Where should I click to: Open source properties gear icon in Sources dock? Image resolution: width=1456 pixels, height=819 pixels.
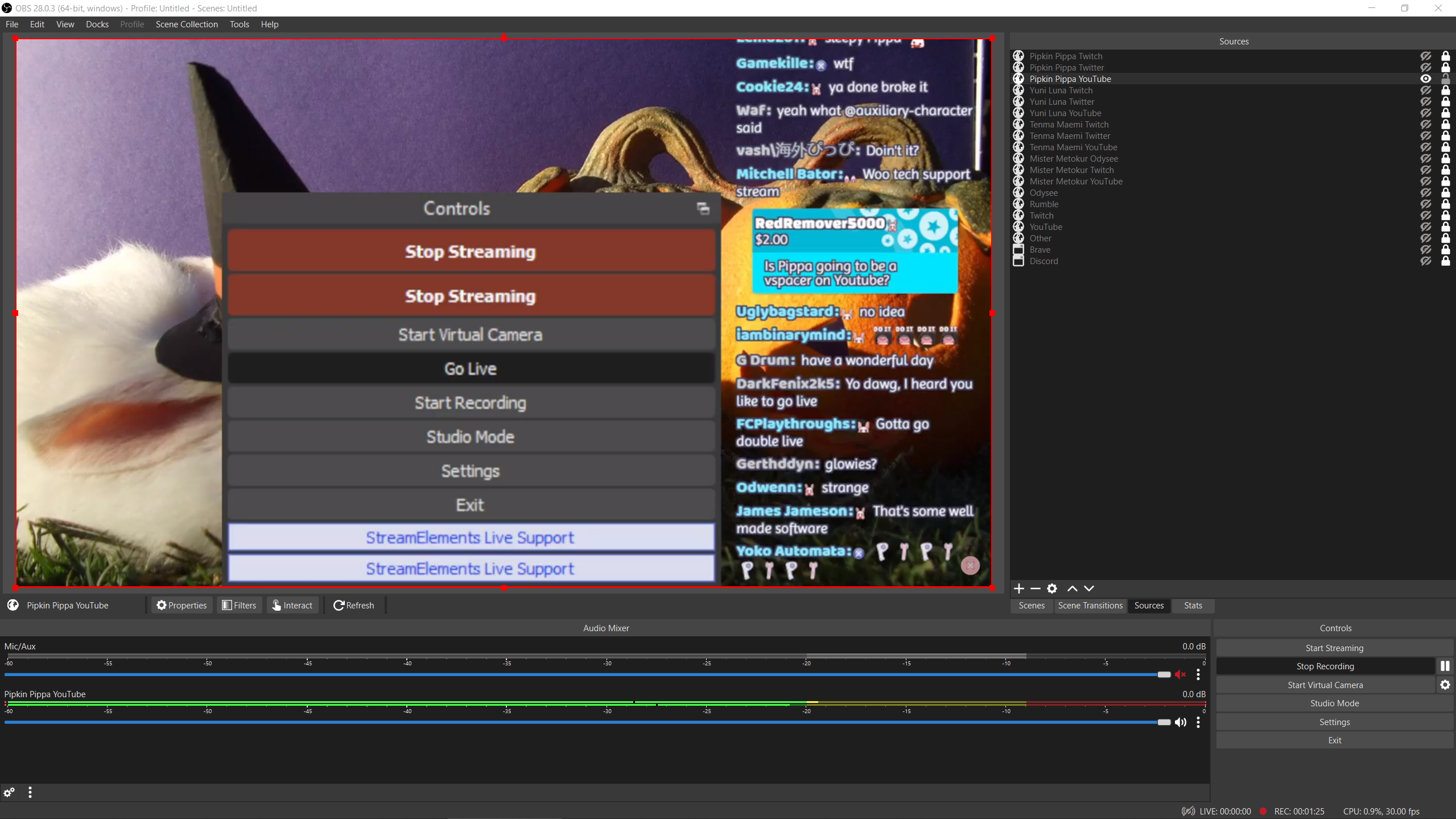tap(1052, 588)
